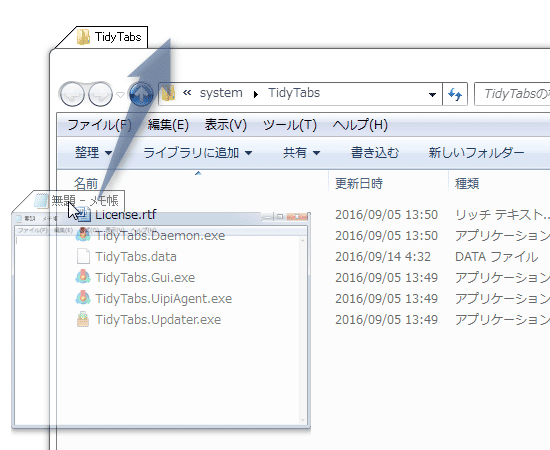This screenshot has height=450, width=550.
Task: Click the 書き込む toolbar button
Action: (x=375, y=153)
